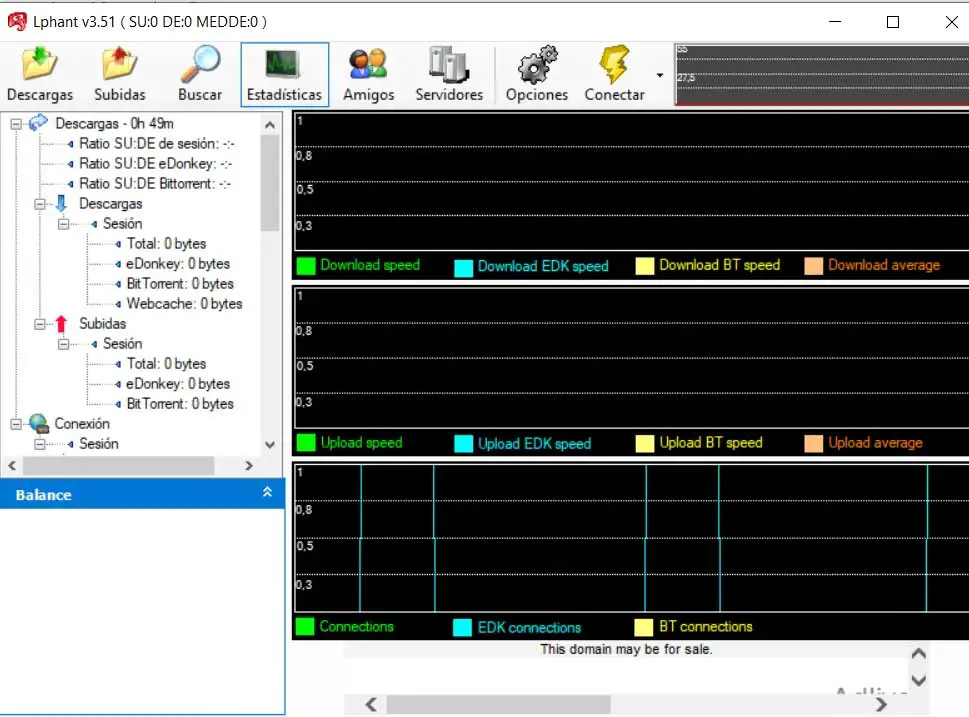This screenshot has height=717, width=969.
Task: Open the Servidores servers icon
Action: pyautogui.click(x=449, y=66)
